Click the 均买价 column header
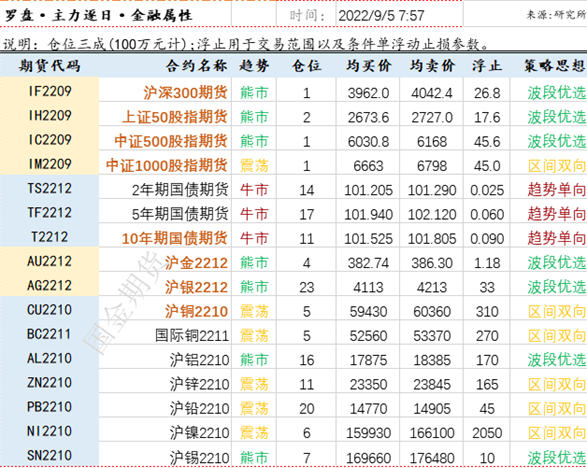The width and height of the screenshot is (587, 468). pos(368,66)
